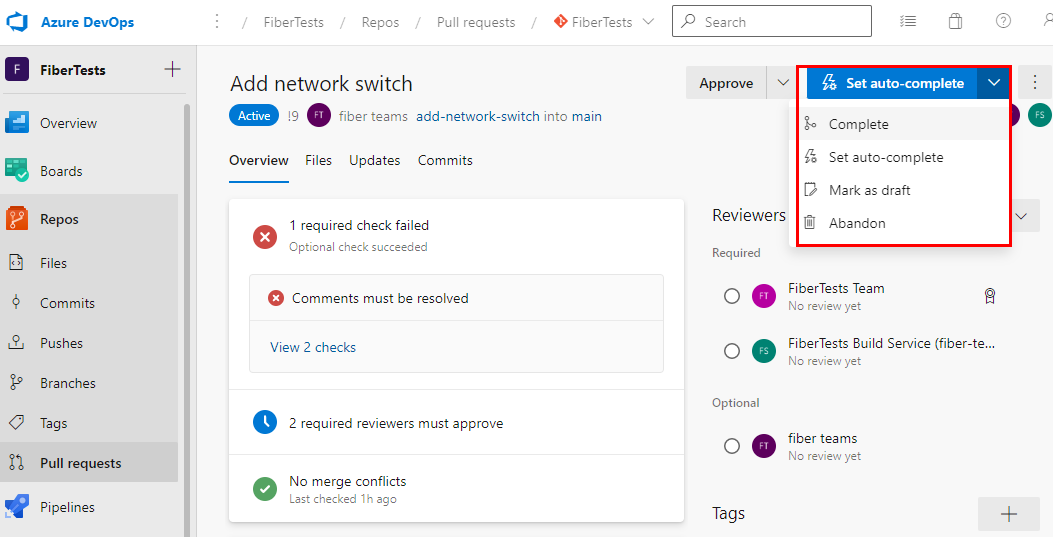
Task: Open work items list icon in header
Action: click(908, 21)
